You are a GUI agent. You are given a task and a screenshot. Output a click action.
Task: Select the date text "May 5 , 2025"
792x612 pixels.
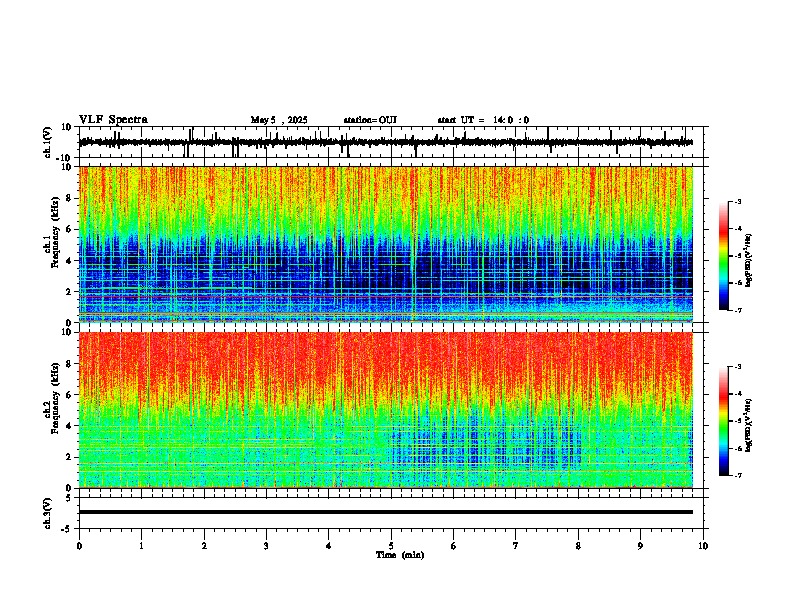click(279, 120)
